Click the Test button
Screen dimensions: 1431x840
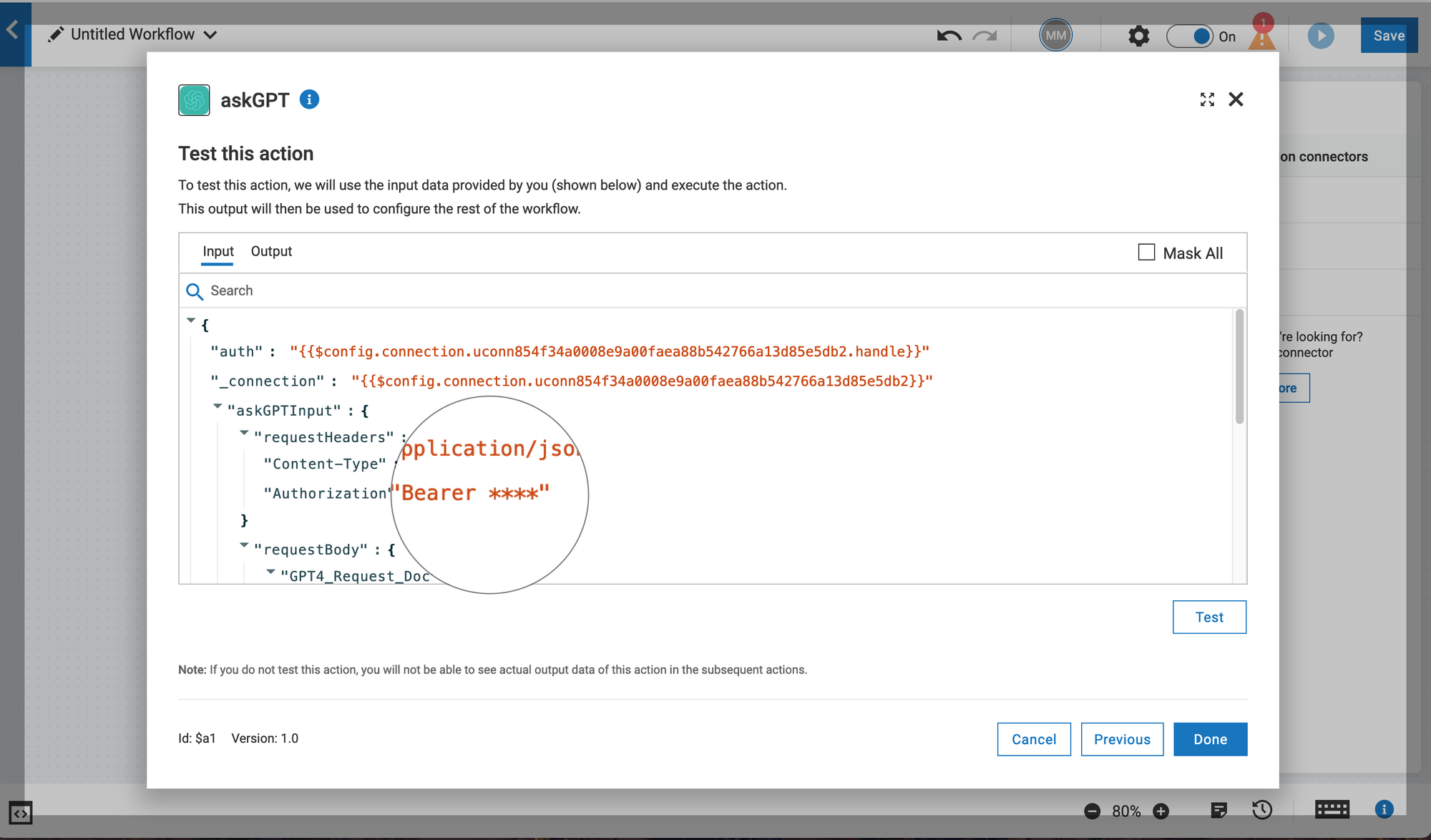(1208, 617)
